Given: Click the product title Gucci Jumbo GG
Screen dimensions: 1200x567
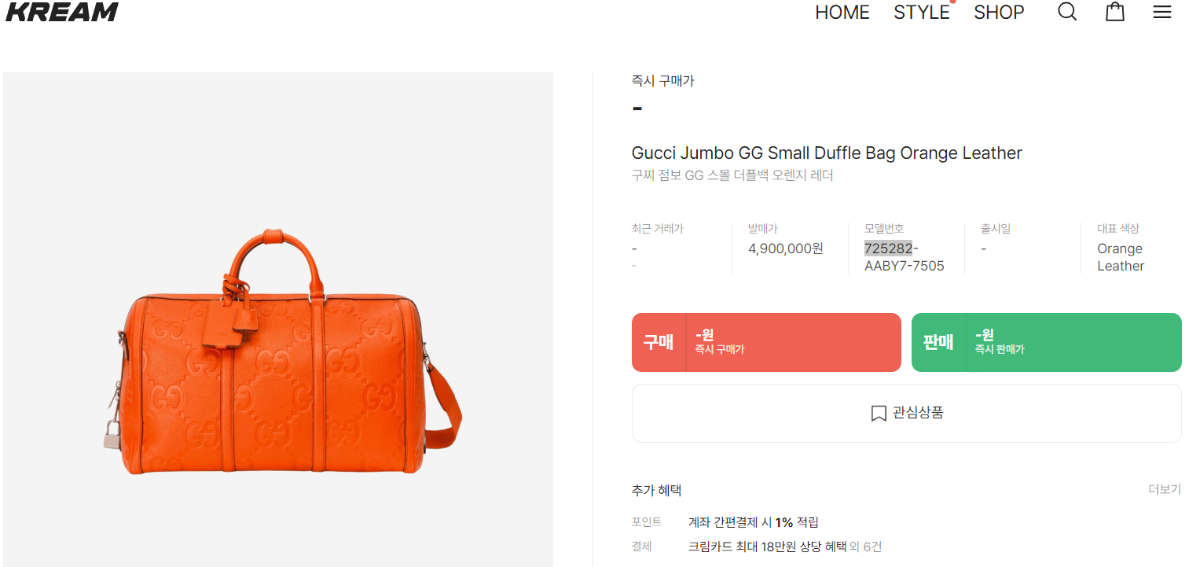Looking at the screenshot, I should (x=826, y=153).
